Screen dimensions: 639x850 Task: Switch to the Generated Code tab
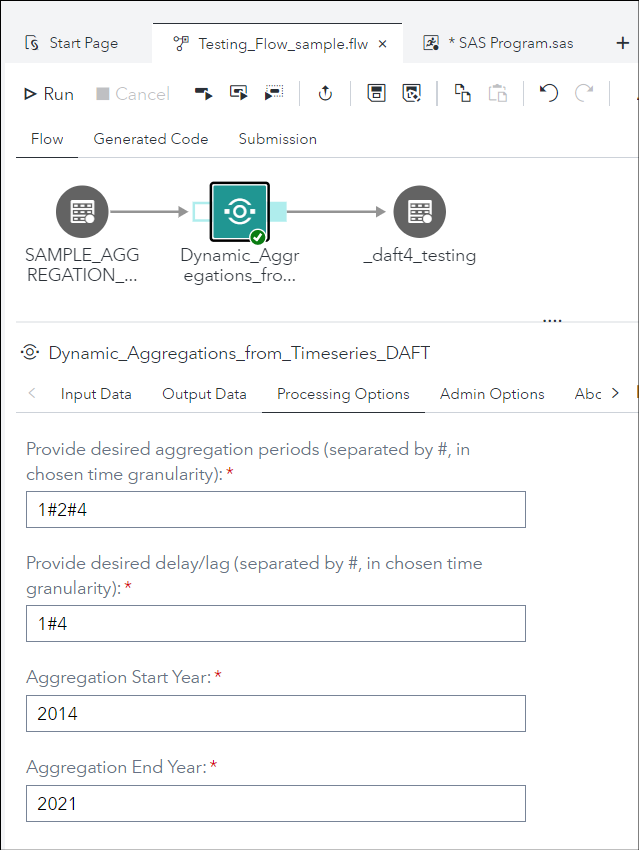click(x=150, y=139)
